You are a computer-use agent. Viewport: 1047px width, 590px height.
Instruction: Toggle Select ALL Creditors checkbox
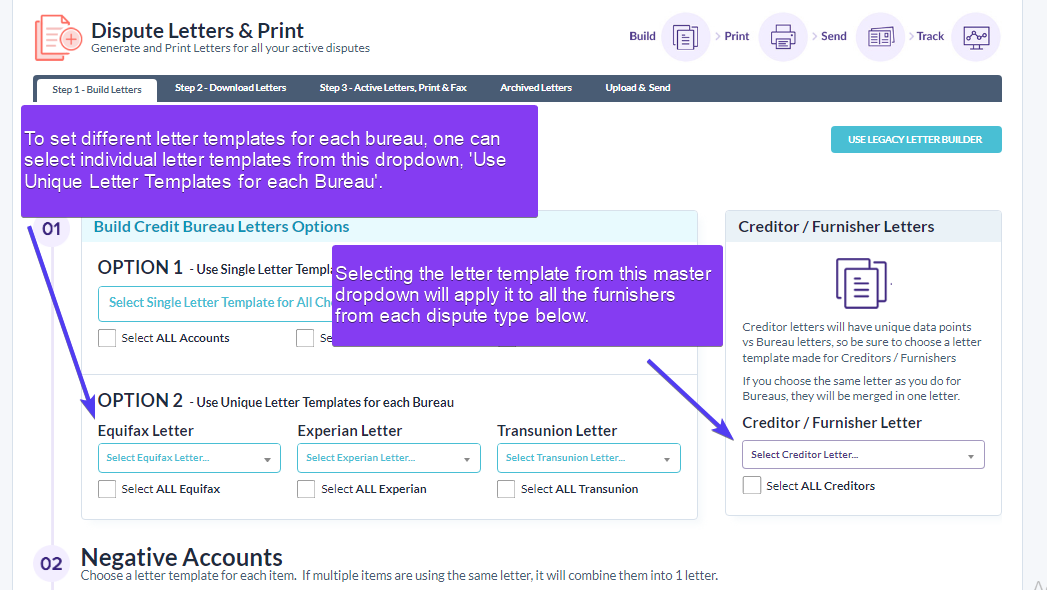[x=752, y=485]
